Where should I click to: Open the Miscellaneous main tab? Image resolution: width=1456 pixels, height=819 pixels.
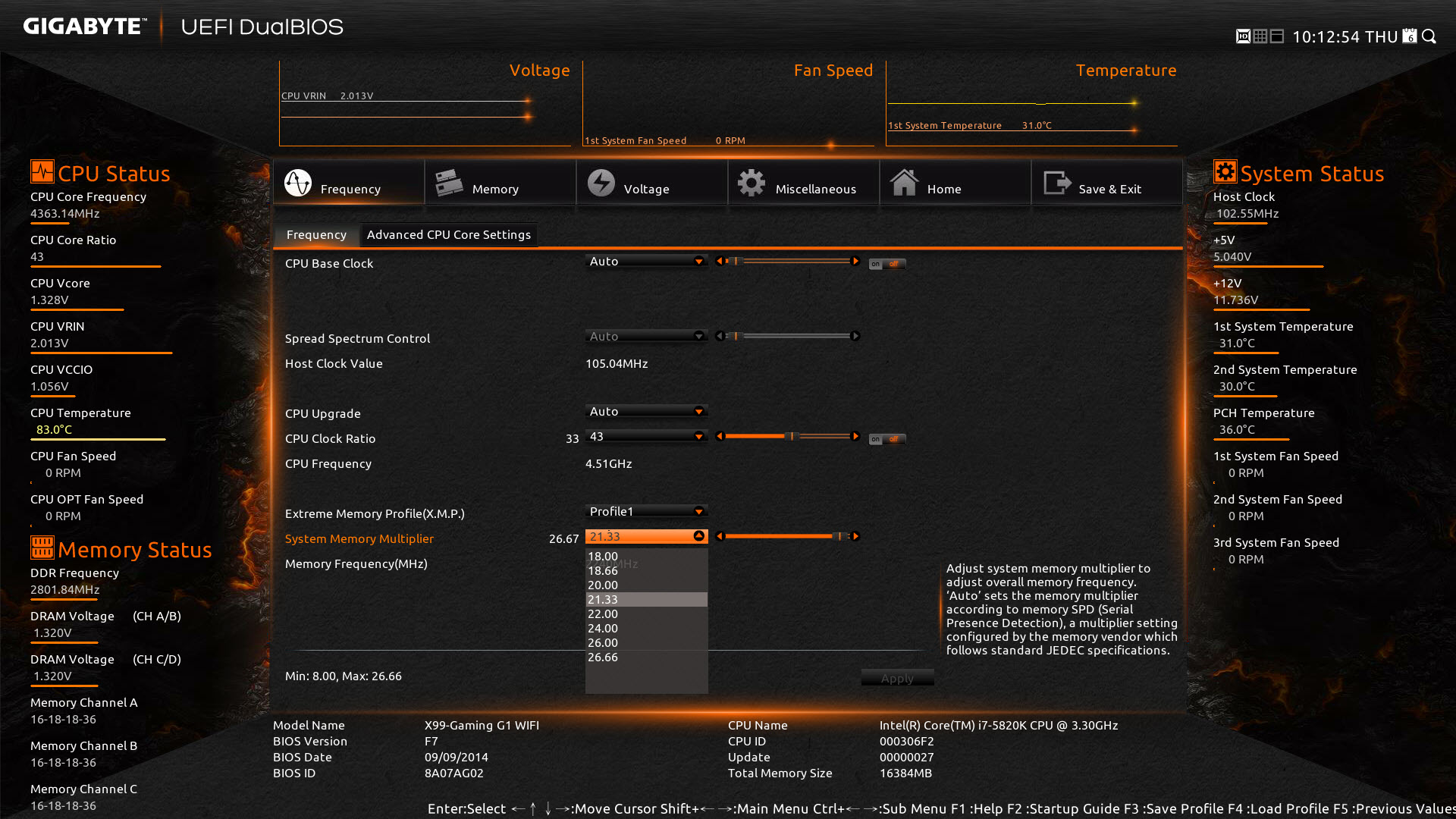[804, 183]
